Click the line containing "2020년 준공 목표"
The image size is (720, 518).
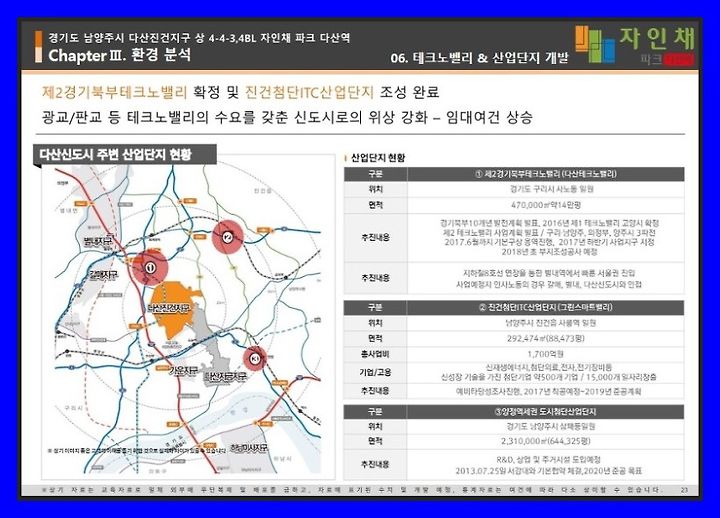point(548,471)
